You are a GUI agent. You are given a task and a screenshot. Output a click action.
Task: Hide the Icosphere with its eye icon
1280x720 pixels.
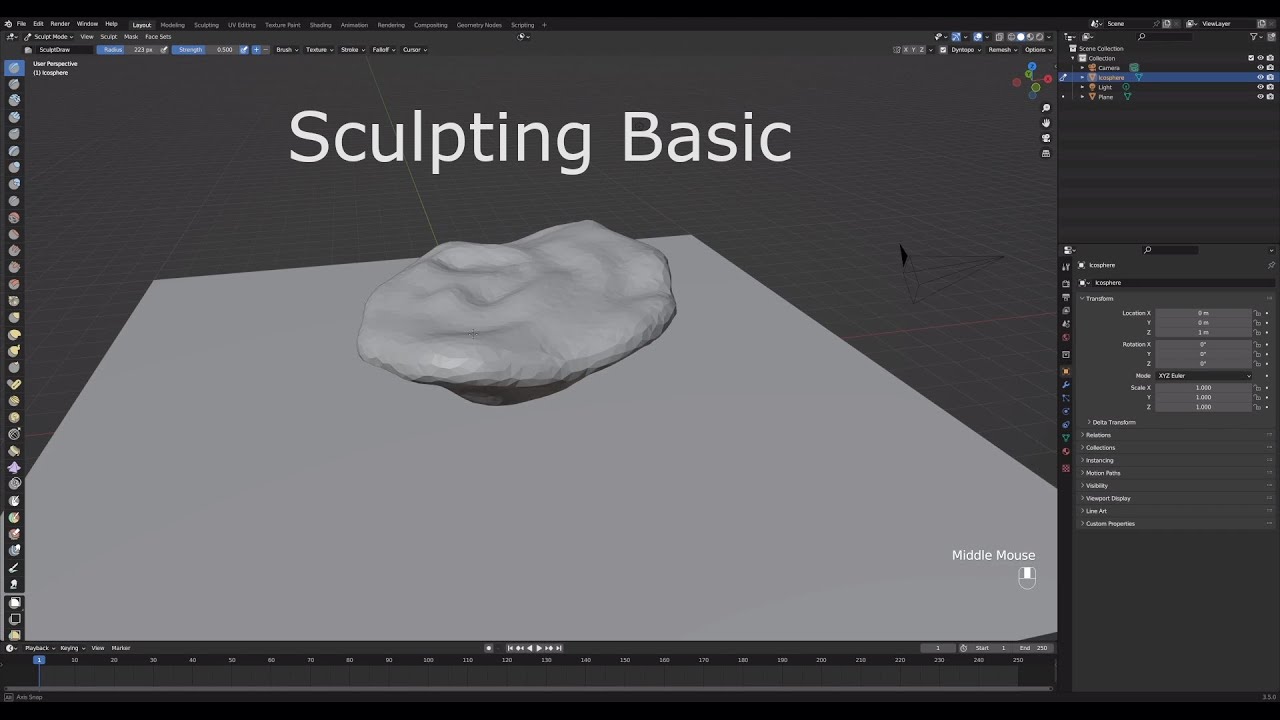coord(1260,77)
